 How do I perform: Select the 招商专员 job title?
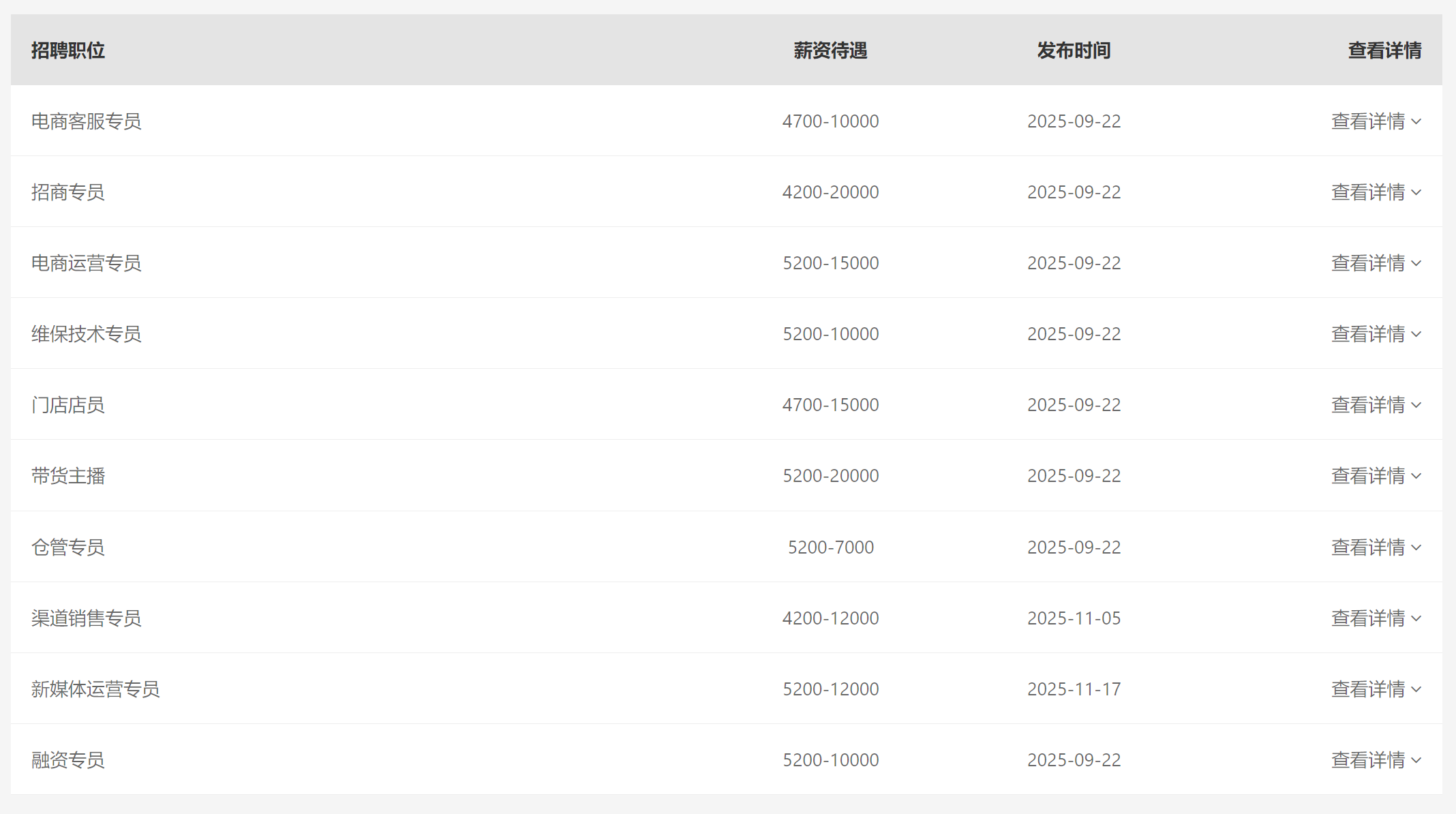[x=68, y=192]
